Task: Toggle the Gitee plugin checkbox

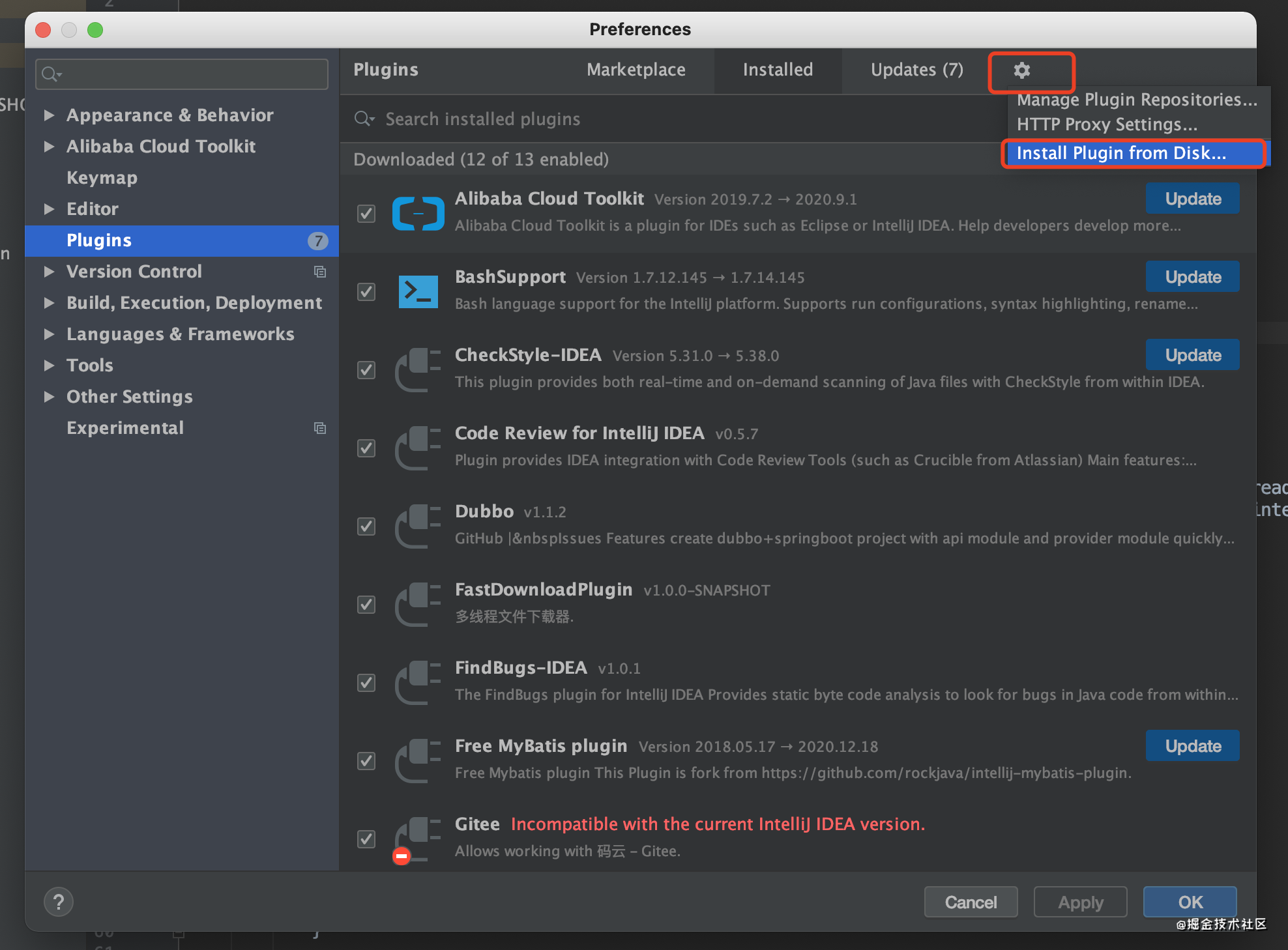Action: pos(366,839)
